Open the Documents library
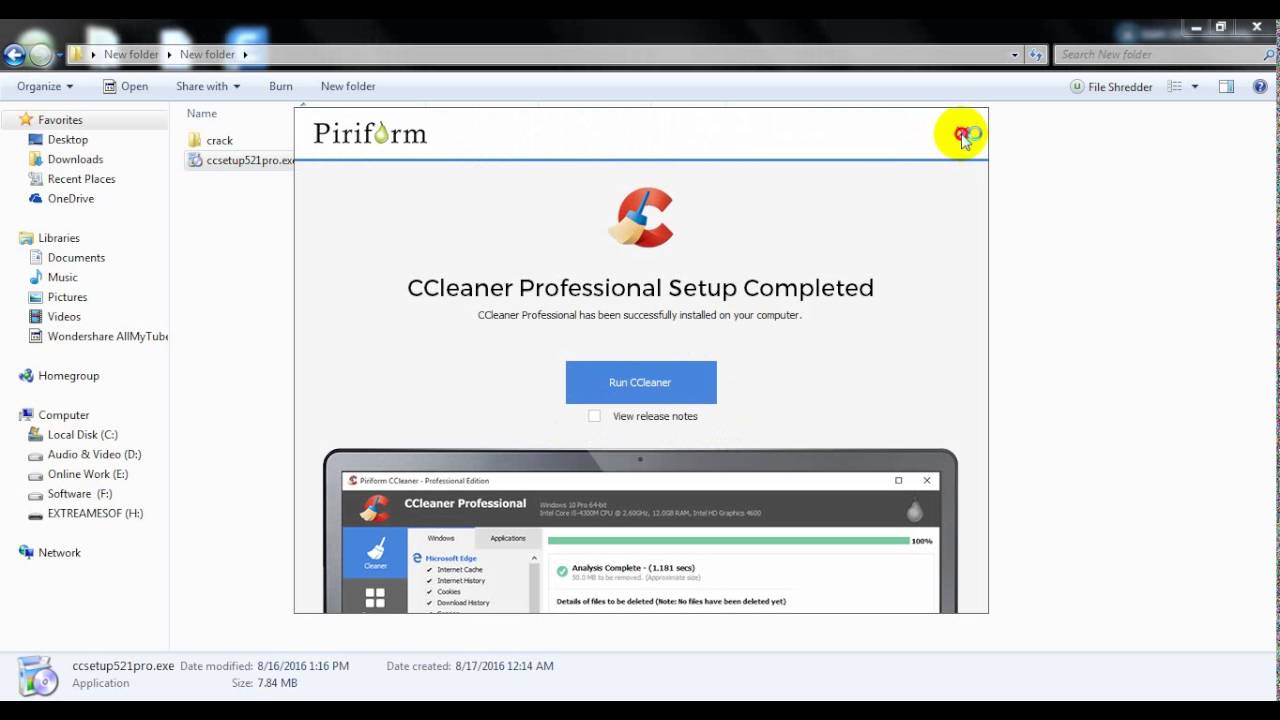1280x720 pixels. [x=76, y=257]
